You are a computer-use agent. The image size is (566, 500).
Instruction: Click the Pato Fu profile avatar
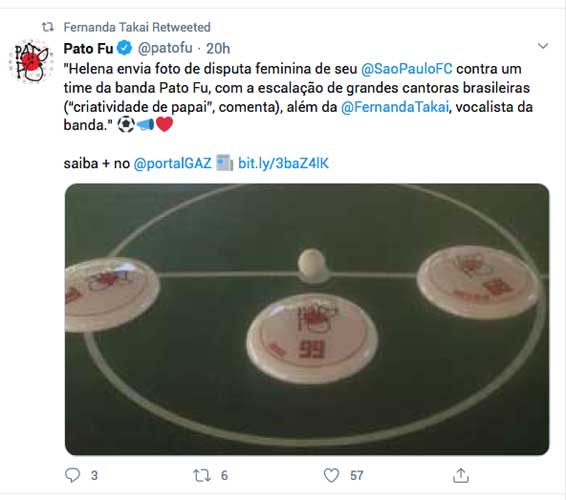click(x=31, y=61)
